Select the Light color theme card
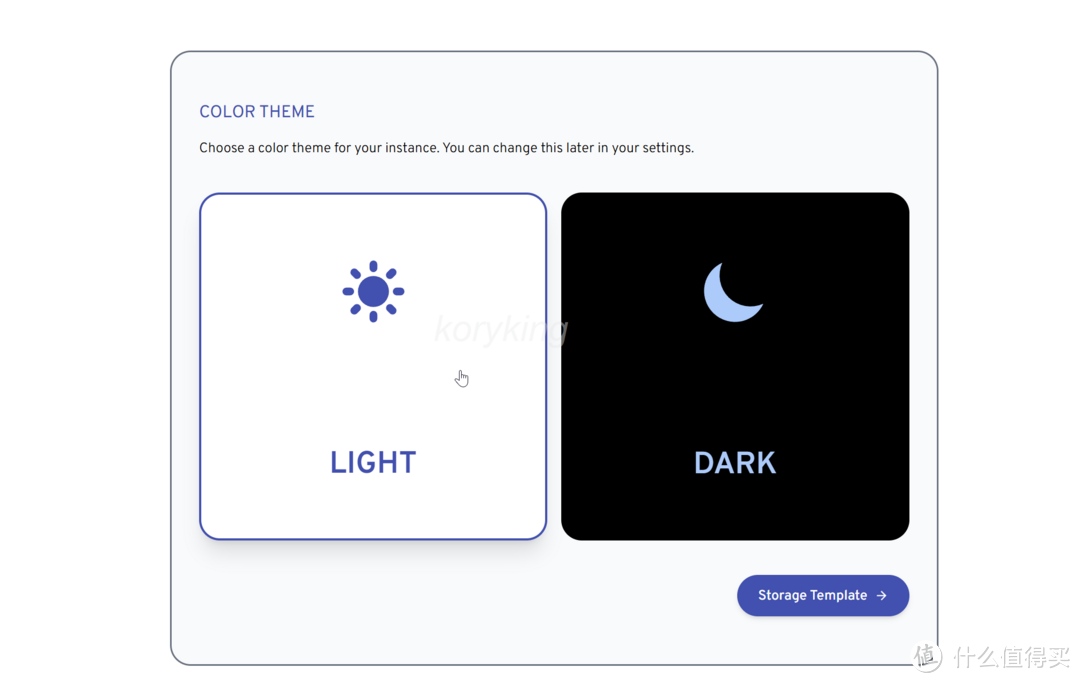The height and width of the screenshot is (683, 1080). (x=373, y=366)
